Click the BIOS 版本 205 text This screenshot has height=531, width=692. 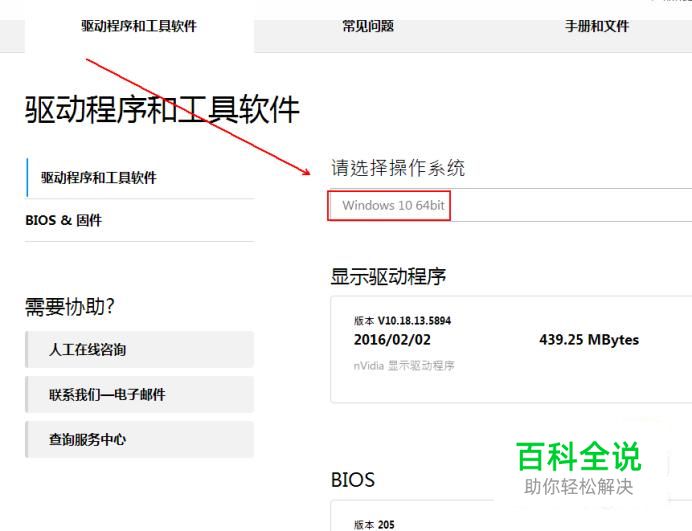pyautogui.click(x=374, y=524)
